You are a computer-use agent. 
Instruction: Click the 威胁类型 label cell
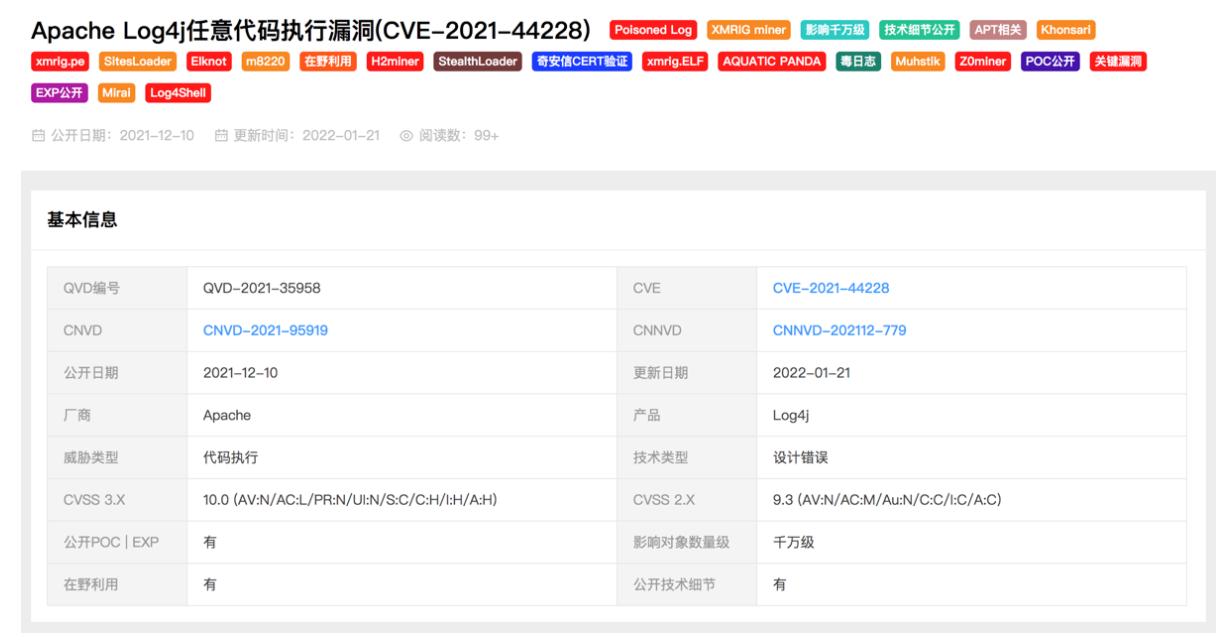pyautogui.click(x=117, y=458)
